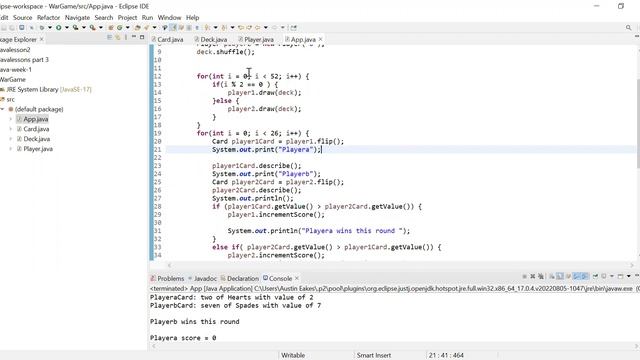Open the Debug button dropdown arrow
The width and height of the screenshot is (640, 360).
(x=50, y=28)
